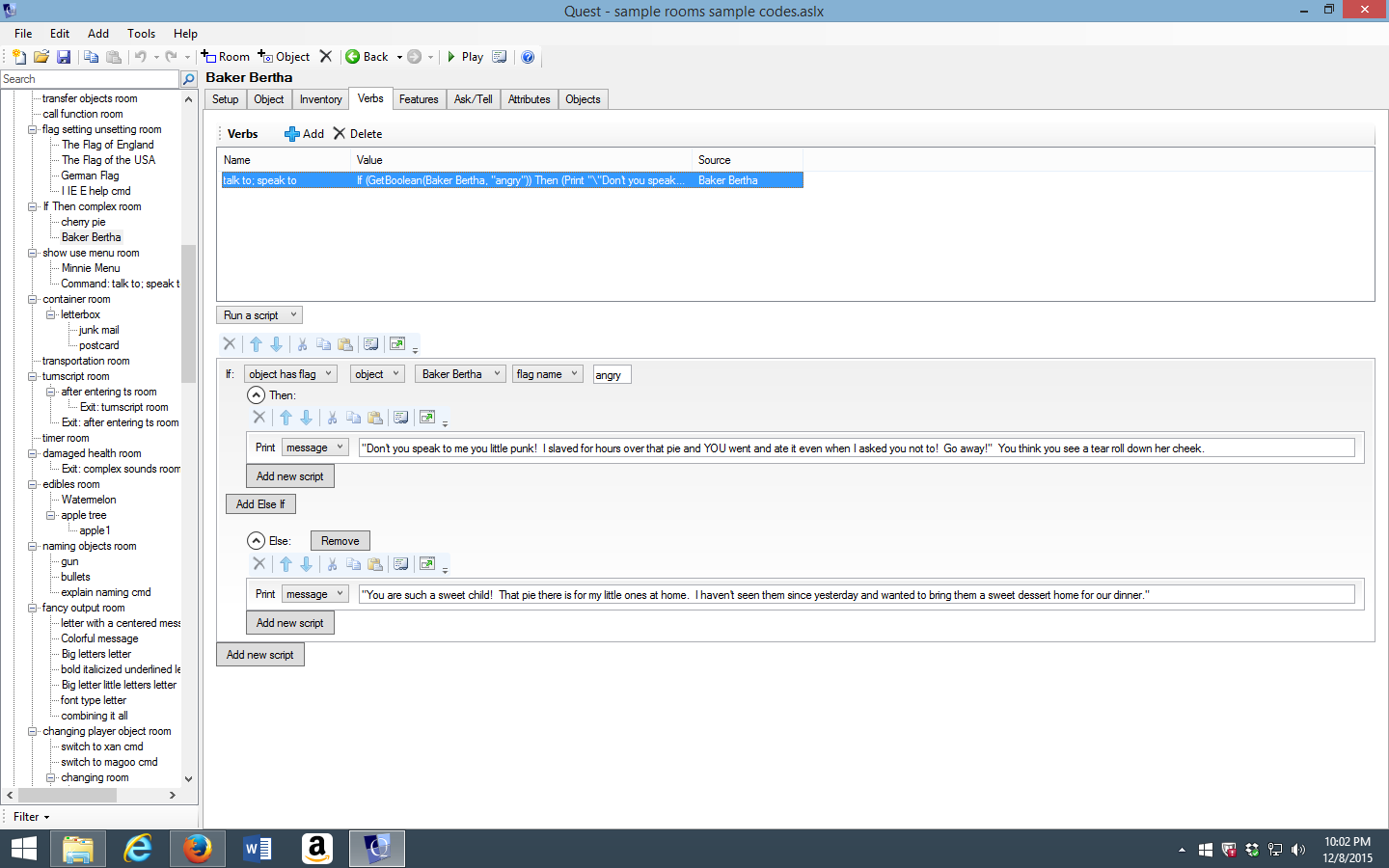Viewport: 1389px width, 868px height.
Task: Click the blue Help question mark icon
Action: [528, 57]
